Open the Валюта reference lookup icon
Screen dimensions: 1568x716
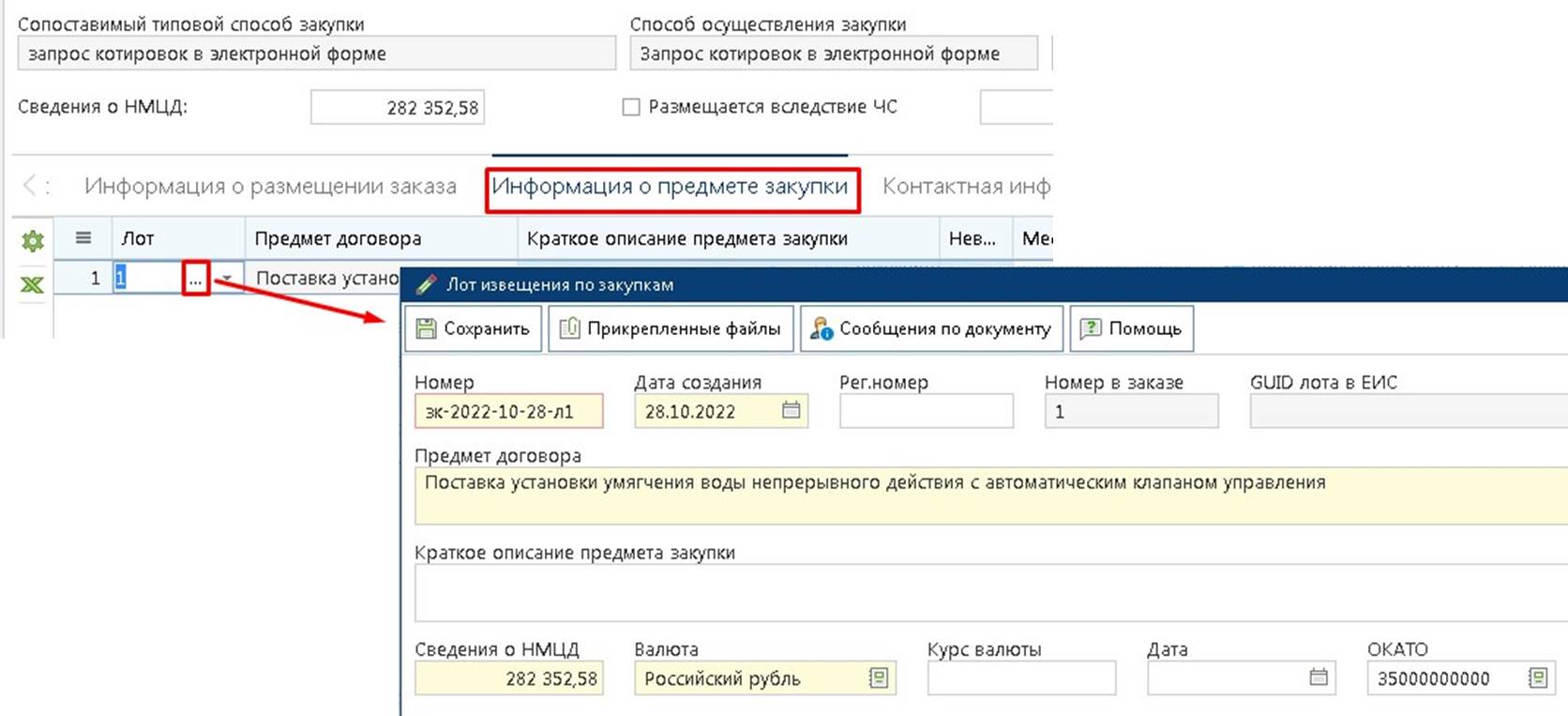click(x=879, y=678)
